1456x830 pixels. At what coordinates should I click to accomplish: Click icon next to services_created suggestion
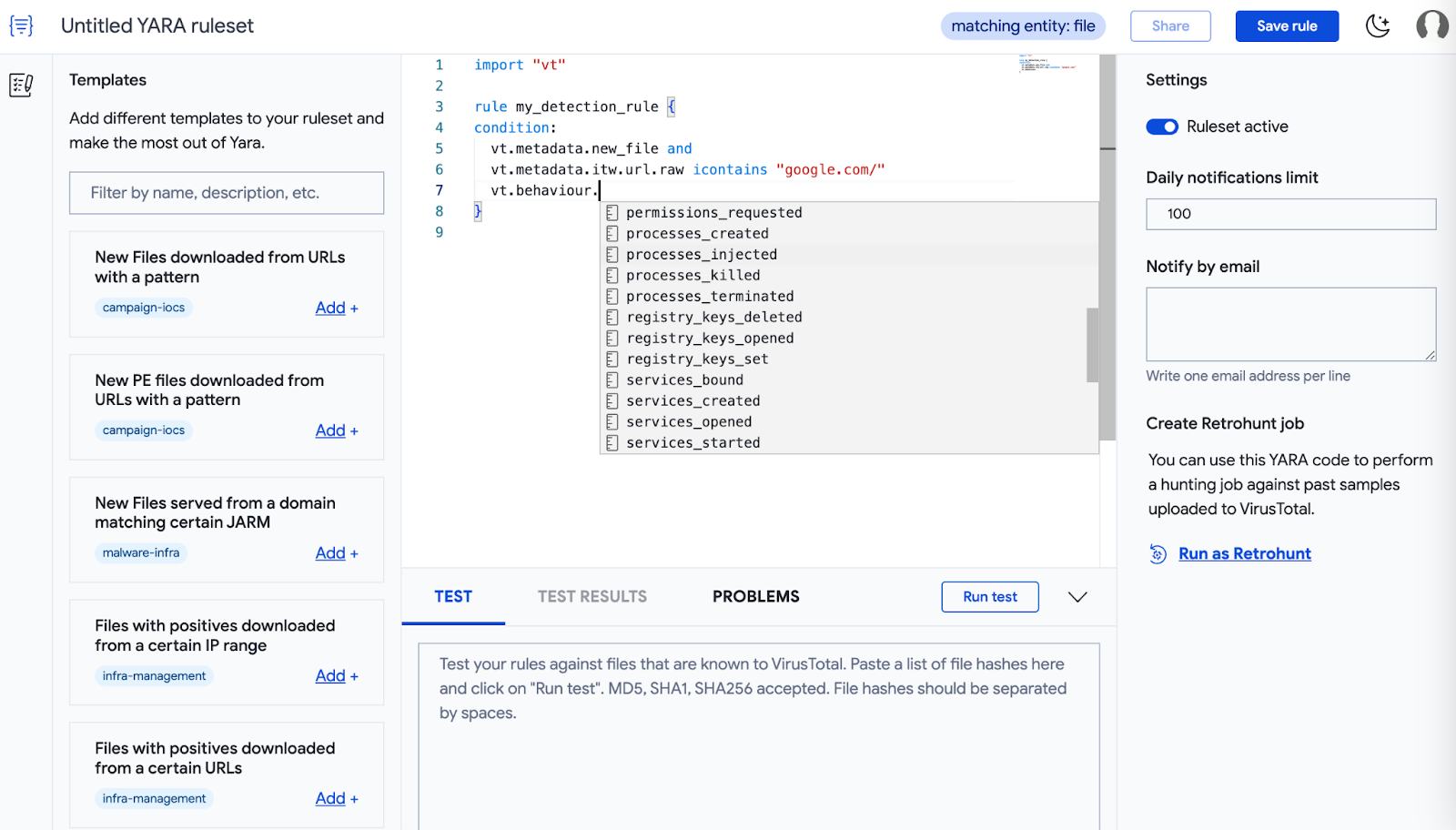coord(612,401)
